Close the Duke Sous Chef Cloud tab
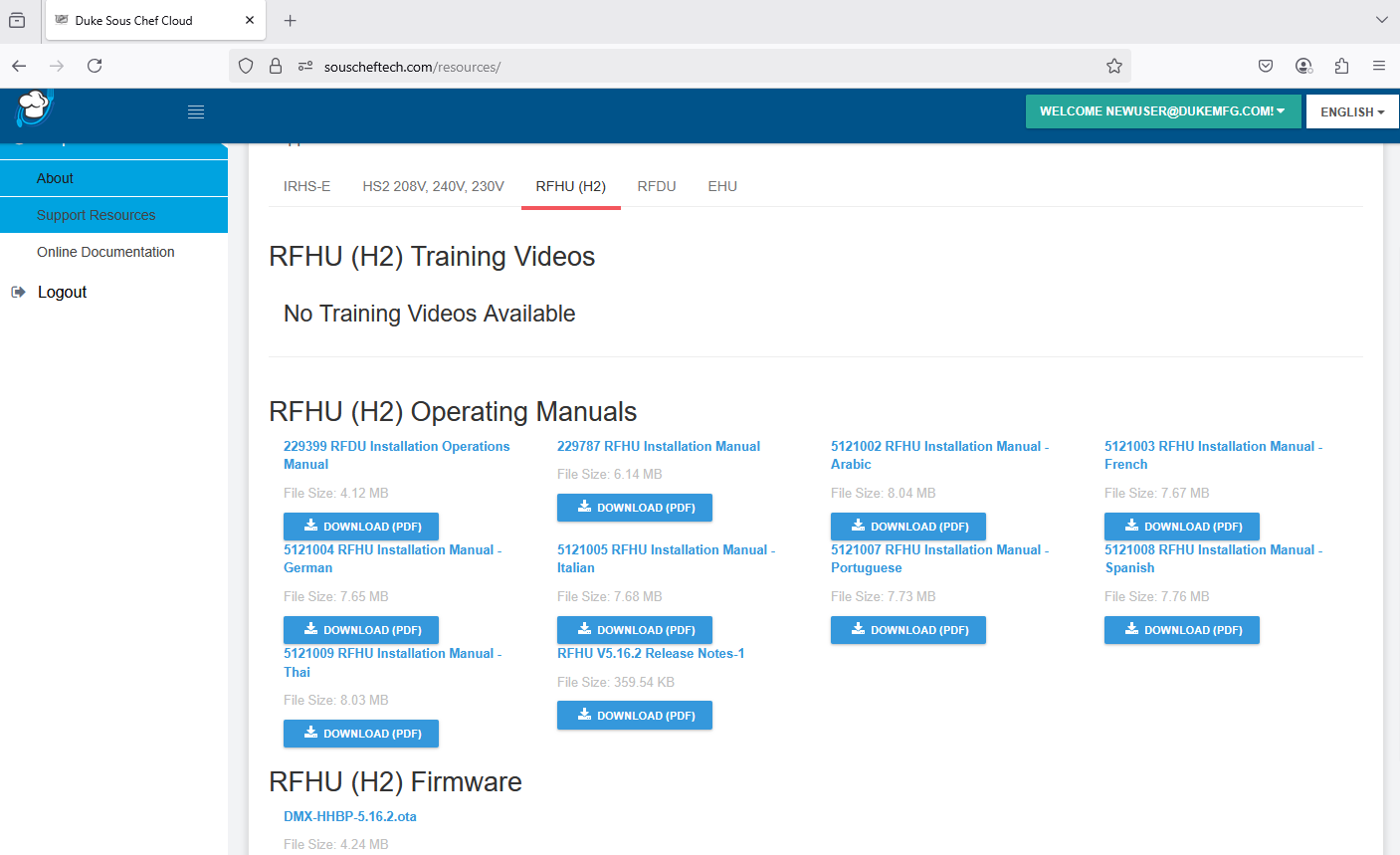 249,20
